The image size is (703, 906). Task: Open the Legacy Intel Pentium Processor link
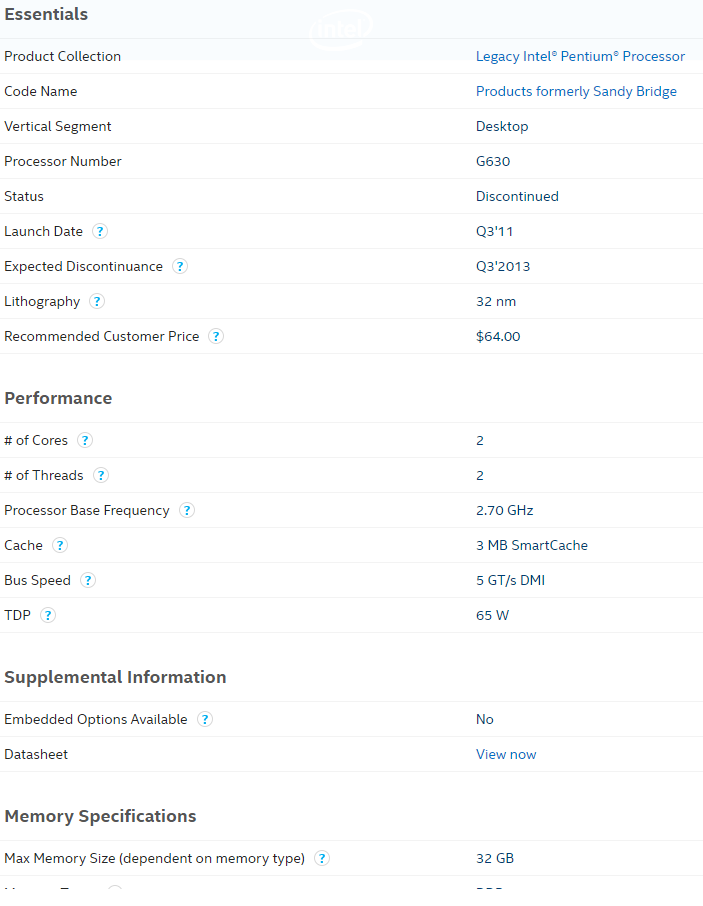tap(580, 56)
